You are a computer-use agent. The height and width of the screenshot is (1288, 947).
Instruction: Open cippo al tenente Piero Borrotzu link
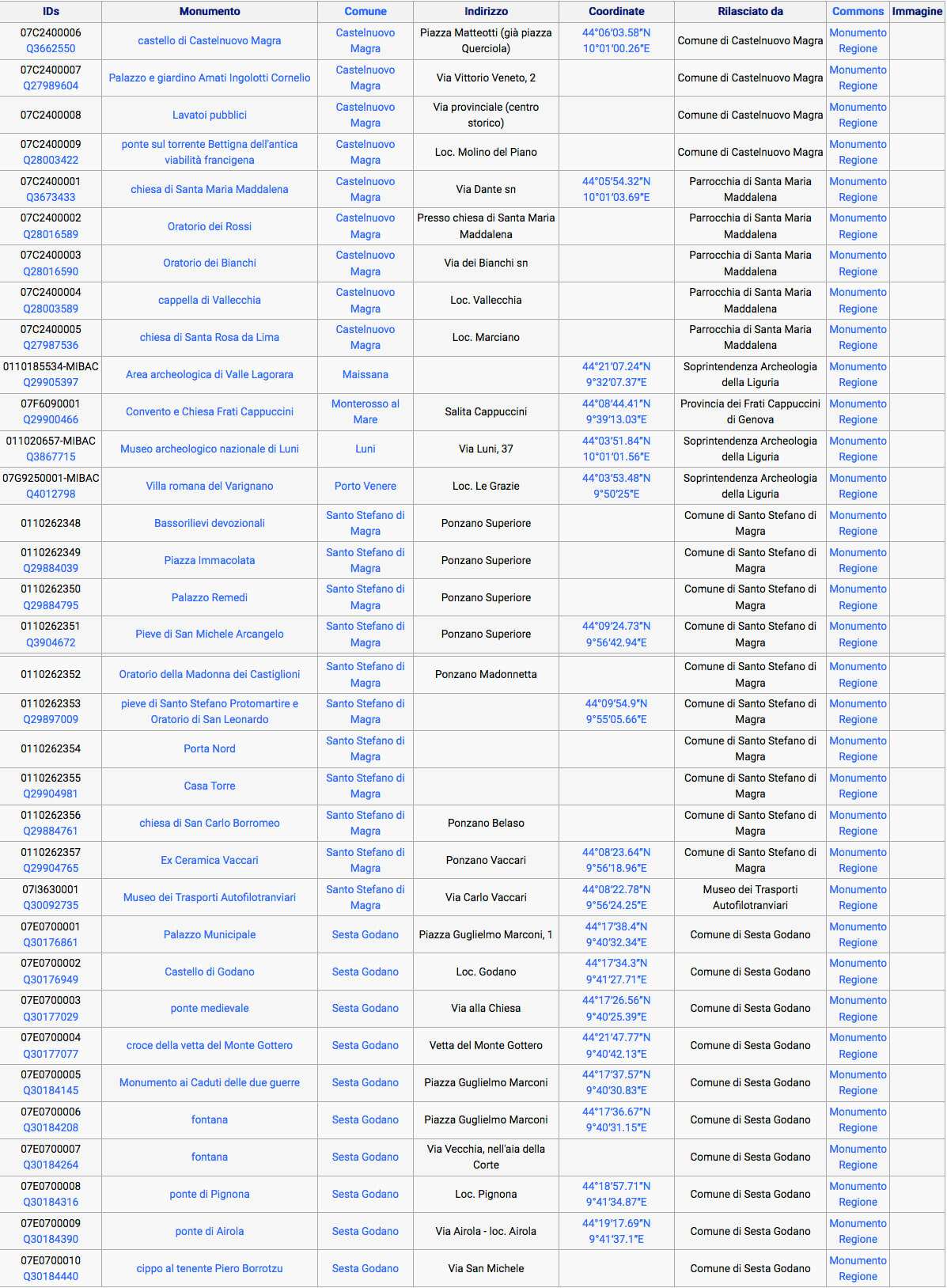(210, 1268)
